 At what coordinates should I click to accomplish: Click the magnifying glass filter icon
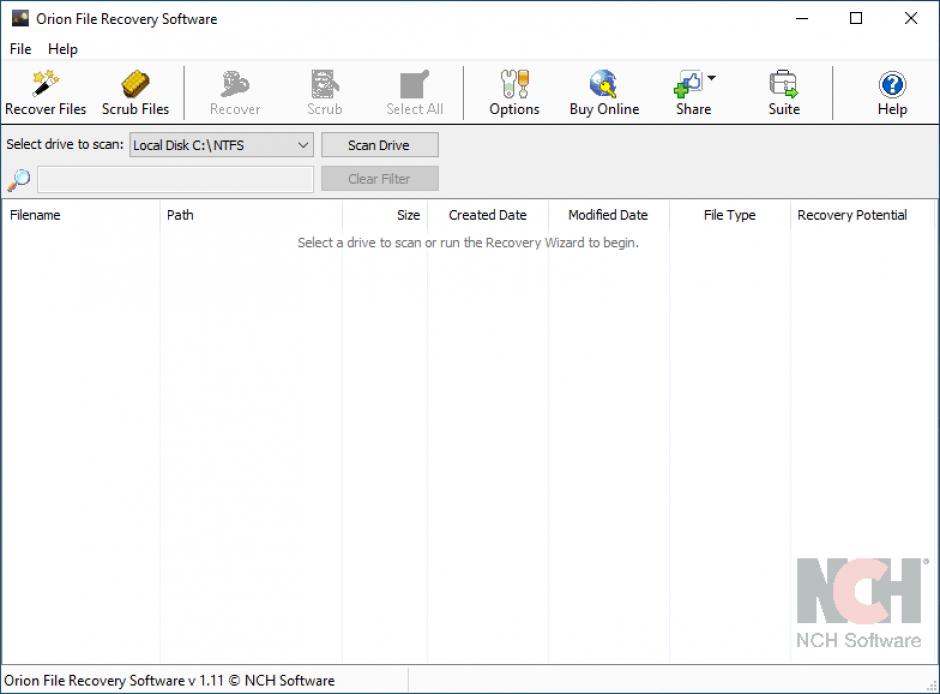click(x=19, y=179)
